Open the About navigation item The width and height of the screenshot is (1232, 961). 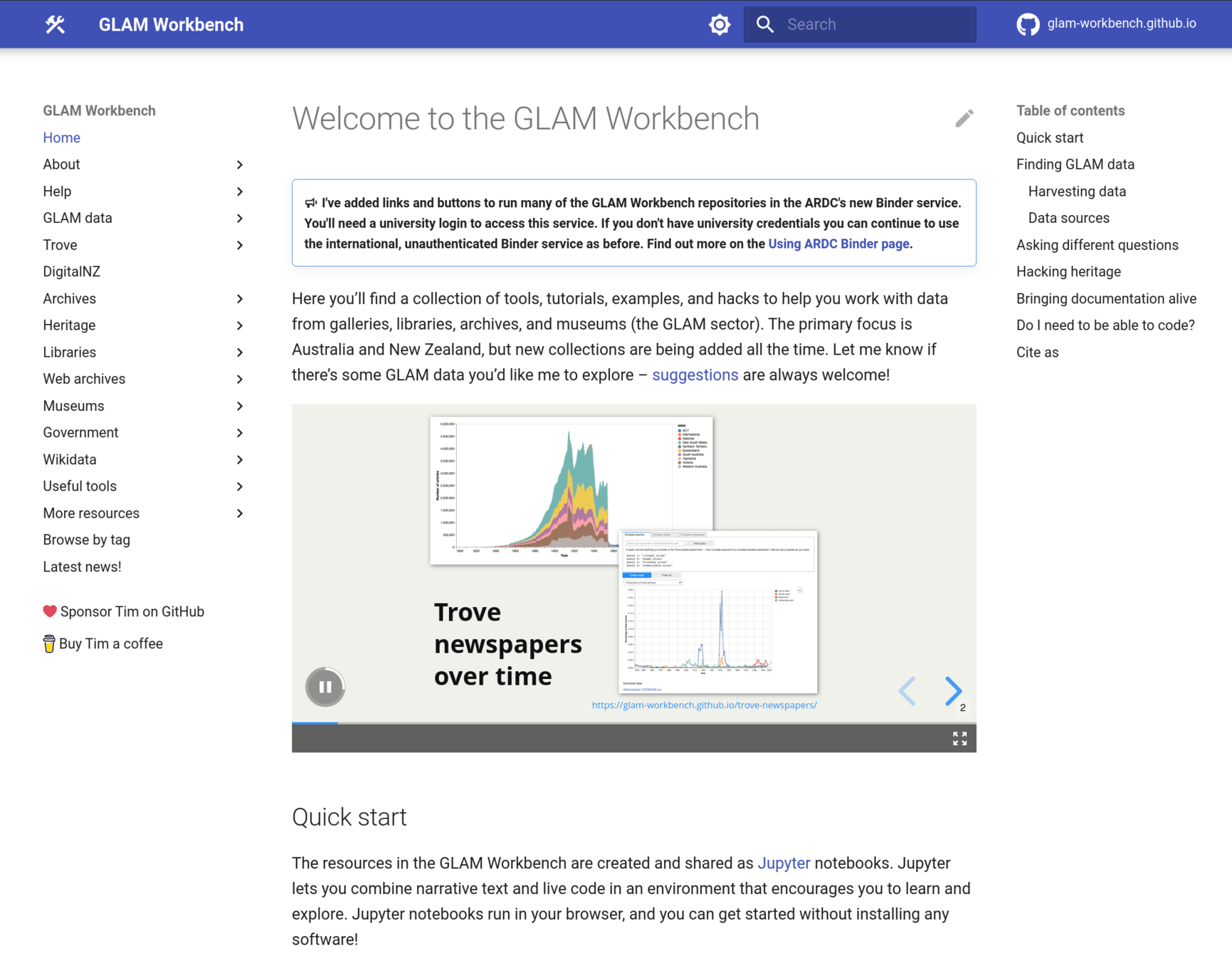tap(61, 164)
